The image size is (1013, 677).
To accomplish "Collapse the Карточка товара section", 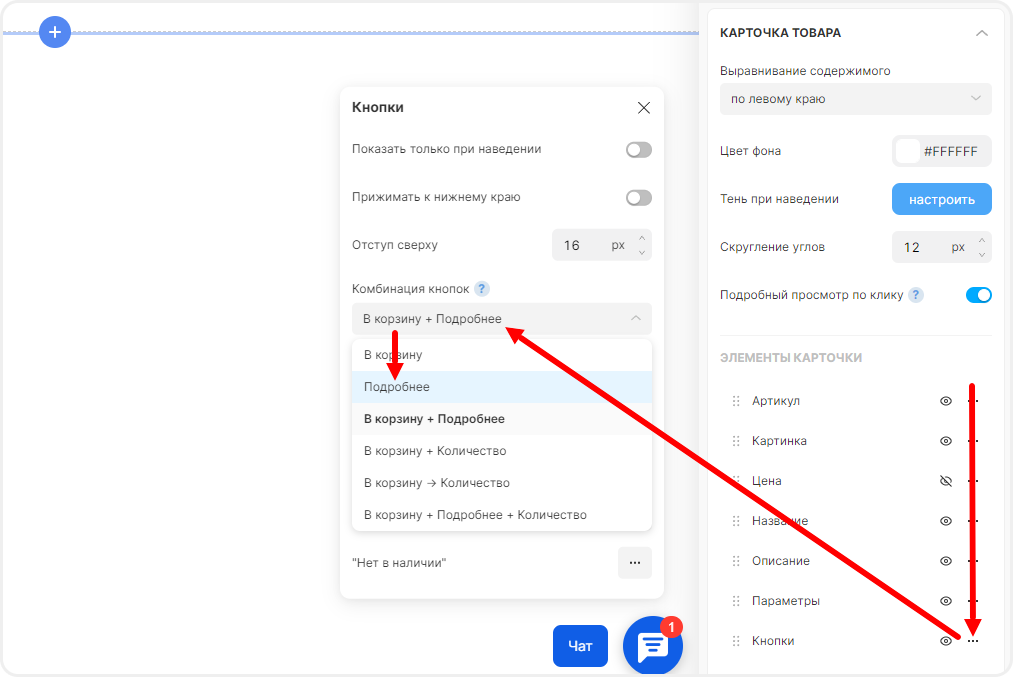I will point(981,33).
